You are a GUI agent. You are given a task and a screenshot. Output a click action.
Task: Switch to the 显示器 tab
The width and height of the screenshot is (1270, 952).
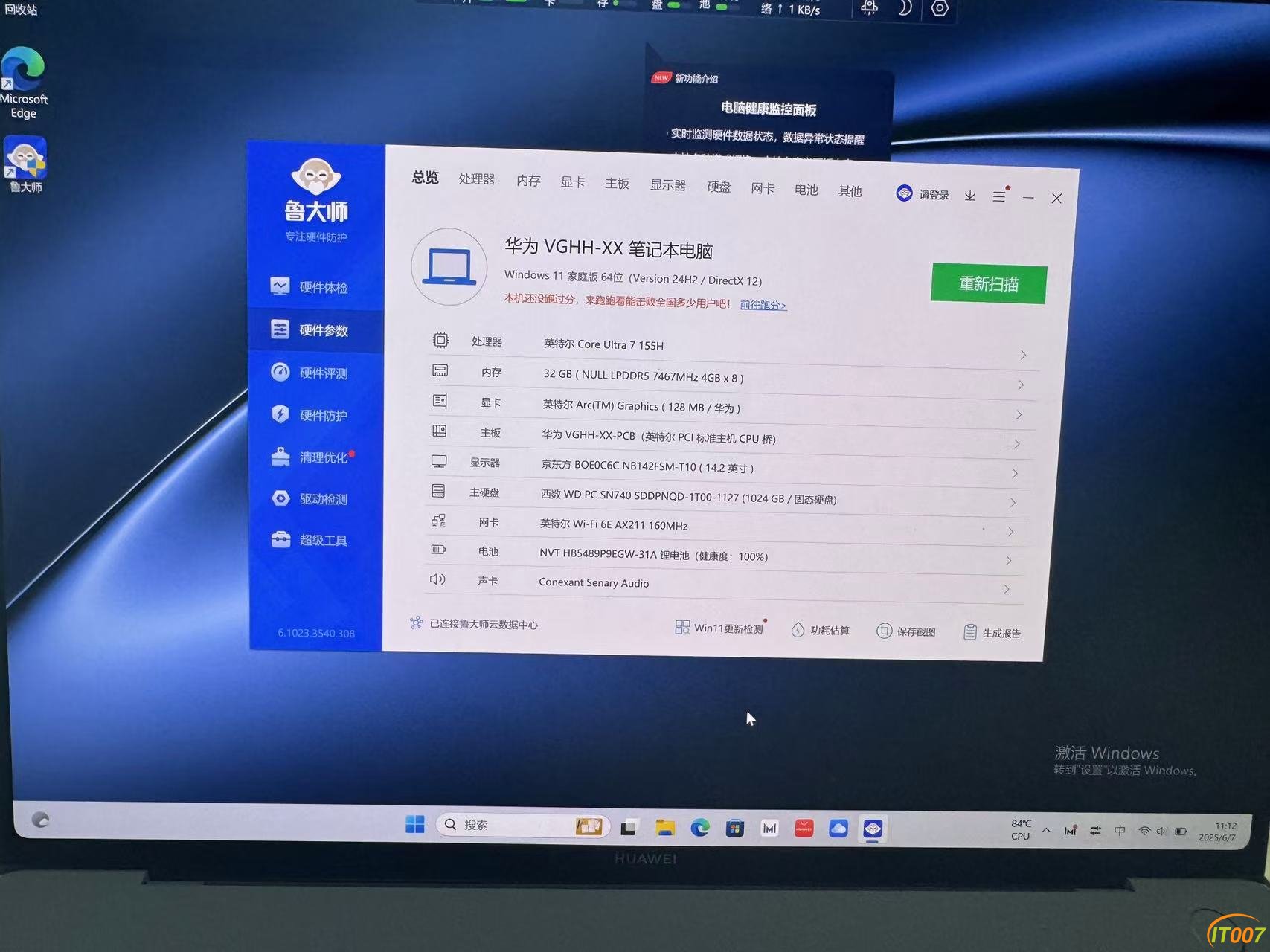[x=668, y=185]
